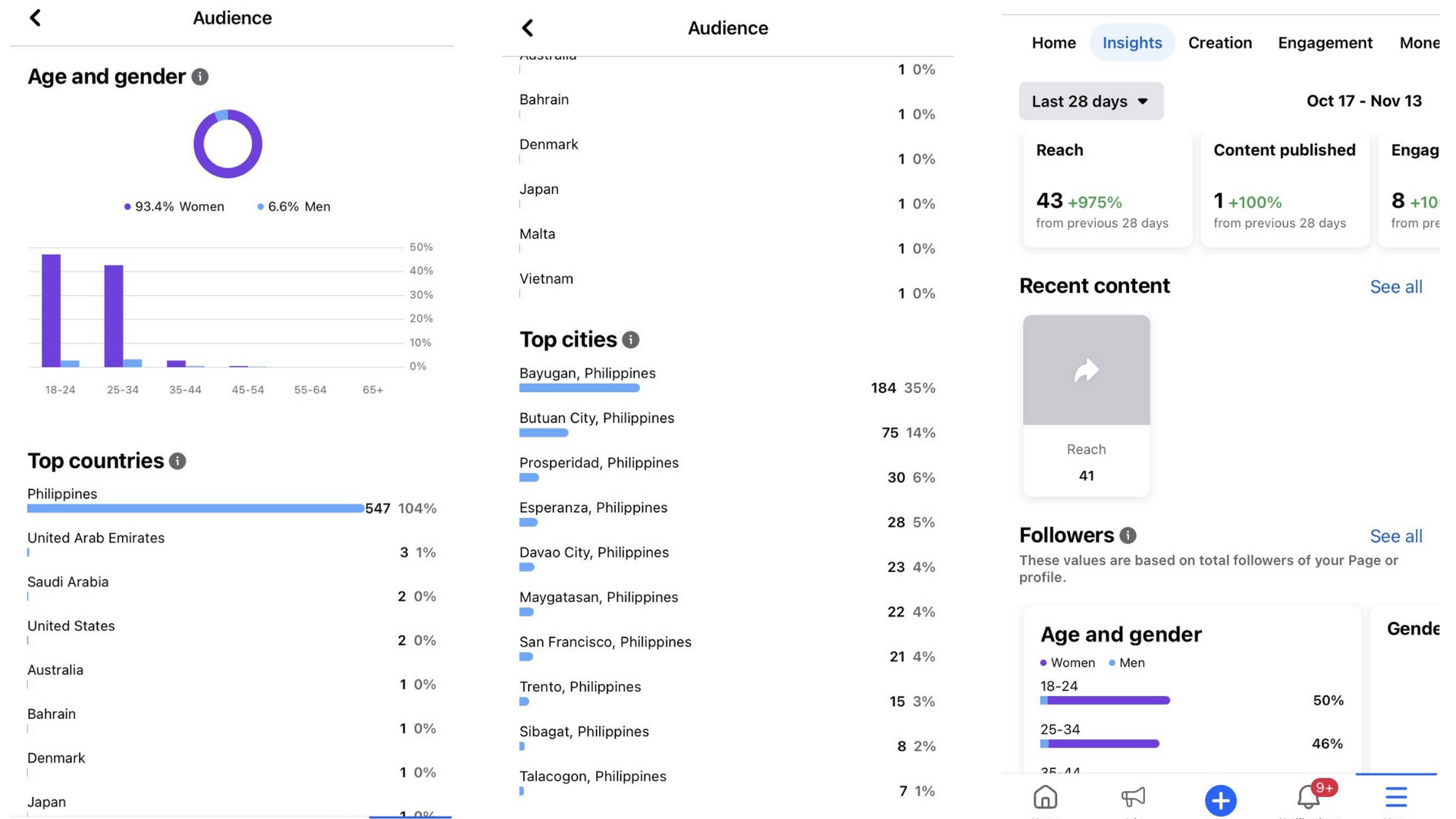Switch to the Creation tab
This screenshot has width=1456, height=819.
1219,42
